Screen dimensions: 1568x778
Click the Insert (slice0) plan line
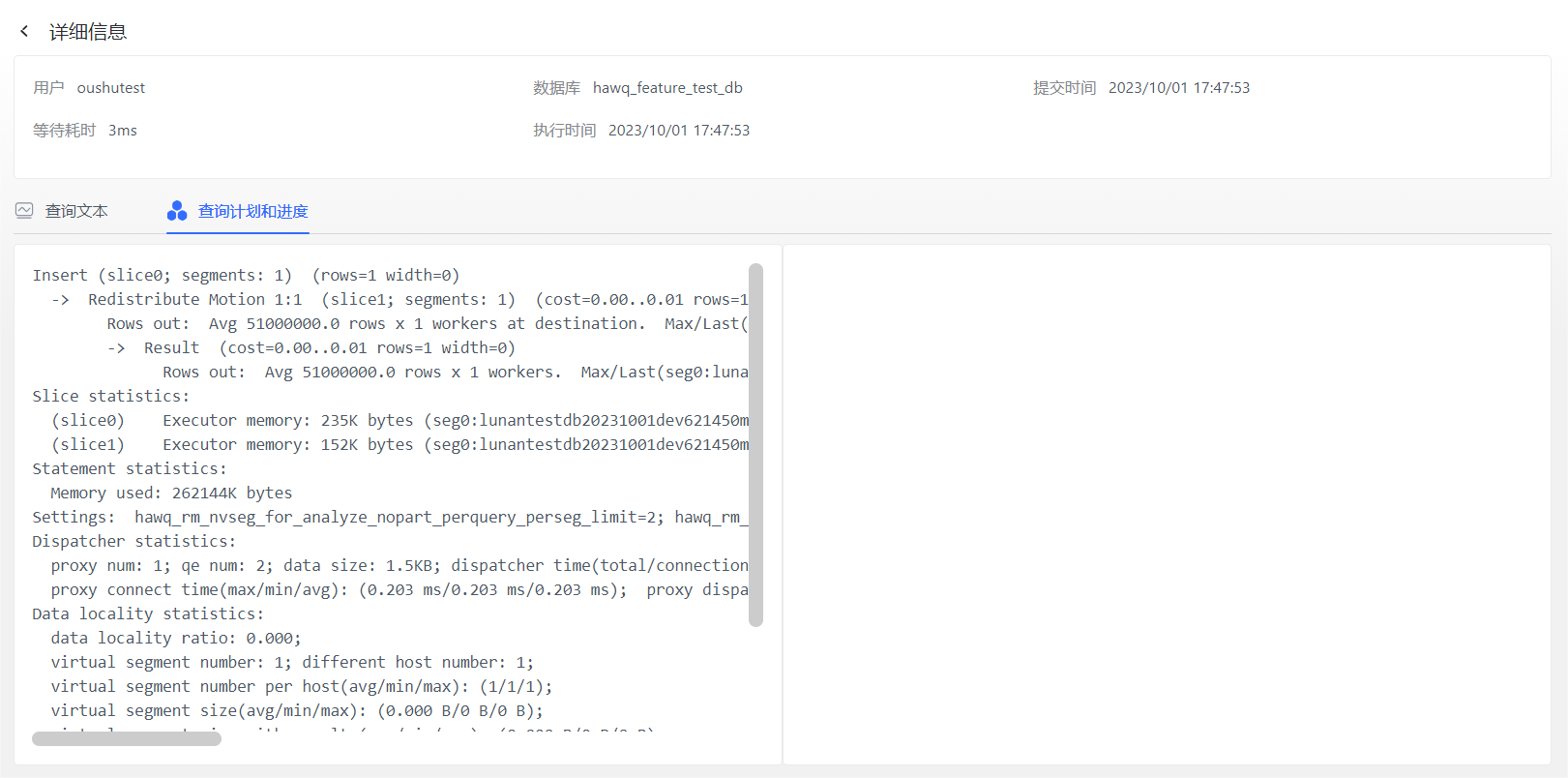[246, 276]
